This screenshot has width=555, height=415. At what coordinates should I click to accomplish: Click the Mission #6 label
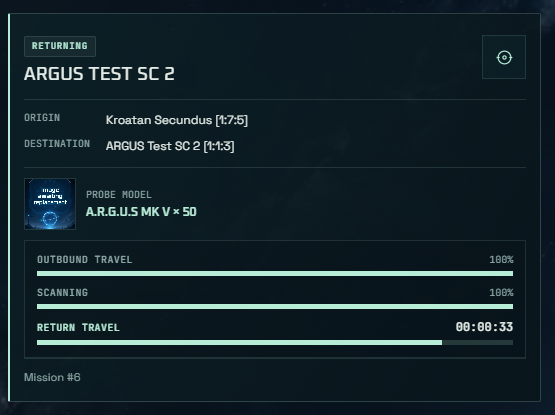click(52, 377)
